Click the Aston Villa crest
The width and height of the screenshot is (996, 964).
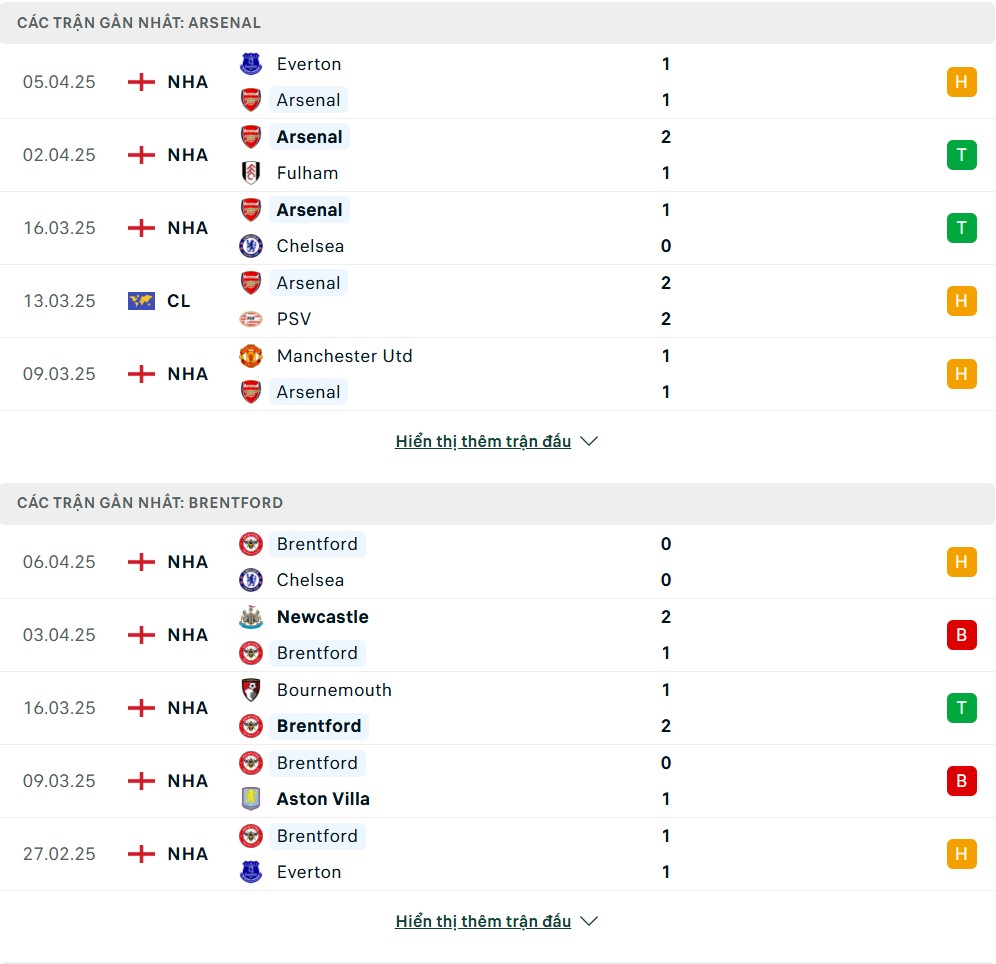[x=251, y=799]
